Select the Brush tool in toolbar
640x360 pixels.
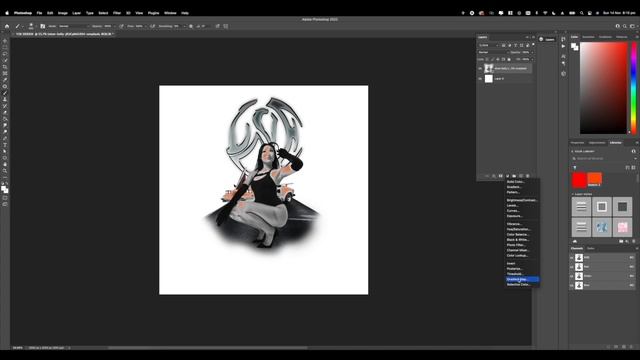[5, 93]
